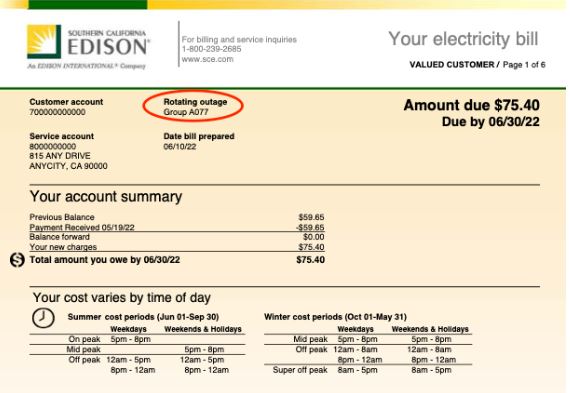Click the dollar sign icon beside total amount
This screenshot has height=393, width=570.
pos(17,260)
